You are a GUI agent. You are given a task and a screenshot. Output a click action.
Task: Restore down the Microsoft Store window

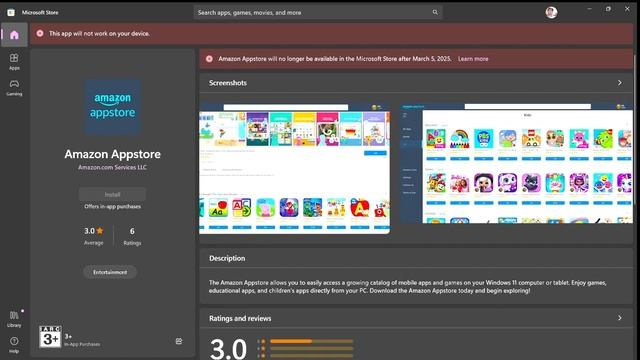tap(608, 9)
